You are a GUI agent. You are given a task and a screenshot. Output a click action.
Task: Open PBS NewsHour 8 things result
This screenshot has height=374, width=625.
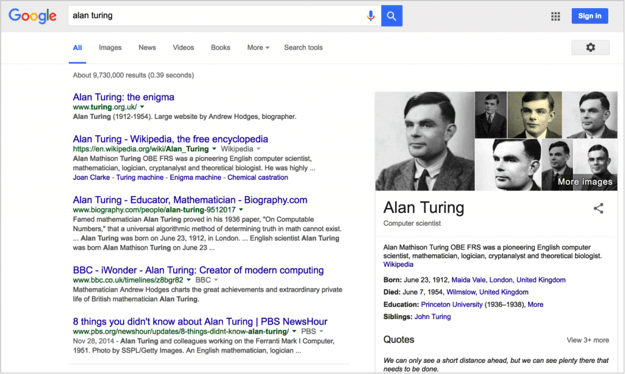200,321
